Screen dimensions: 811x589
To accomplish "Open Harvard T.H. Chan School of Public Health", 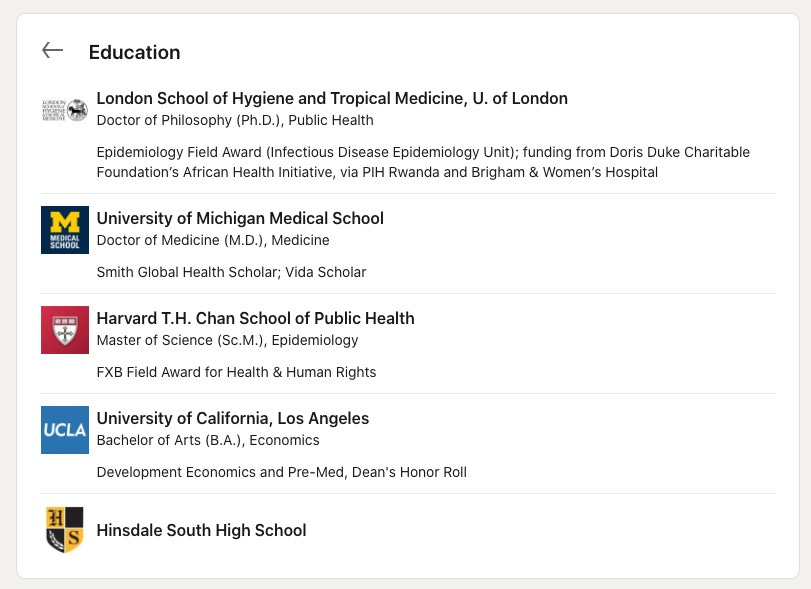I will pyautogui.click(x=256, y=318).
